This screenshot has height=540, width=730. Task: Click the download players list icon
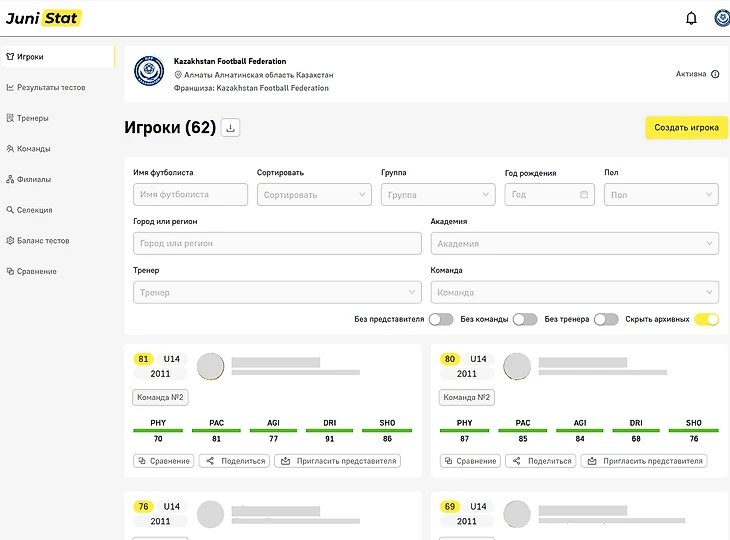pyautogui.click(x=230, y=127)
